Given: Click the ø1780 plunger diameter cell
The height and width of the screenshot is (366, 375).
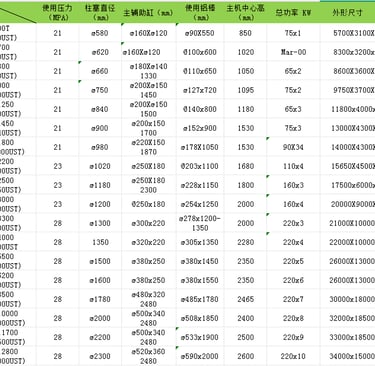Looking at the screenshot, I should (100, 299).
